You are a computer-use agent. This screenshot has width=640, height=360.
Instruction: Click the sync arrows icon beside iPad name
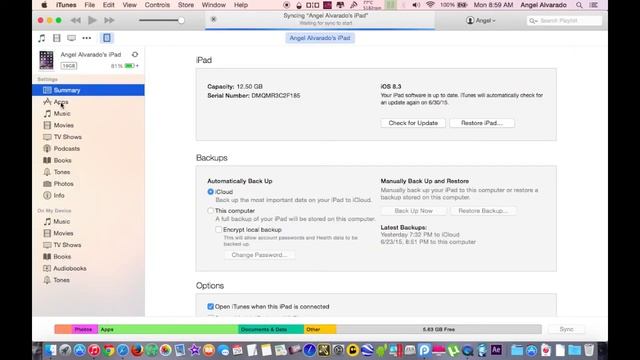135,54
